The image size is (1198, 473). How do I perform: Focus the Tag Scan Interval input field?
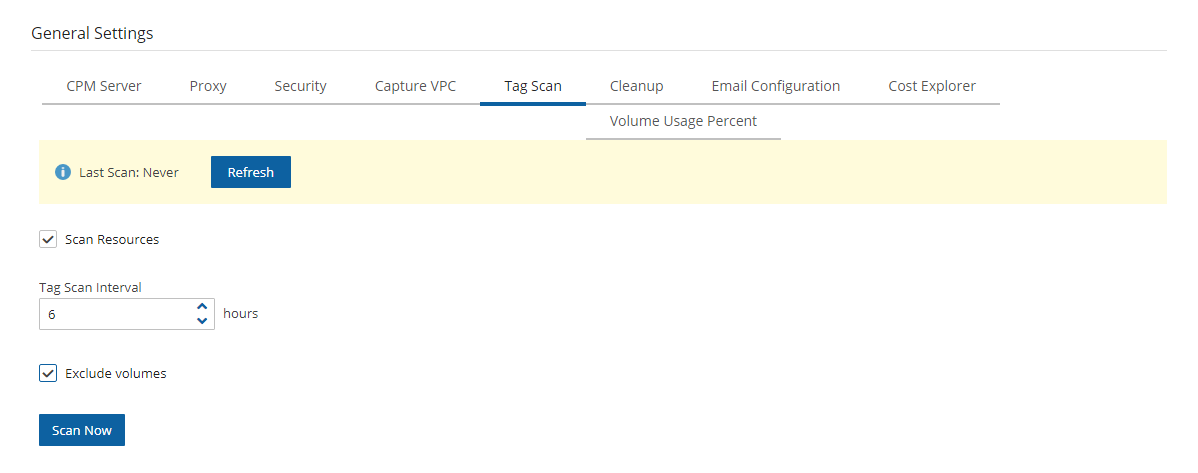pos(115,313)
